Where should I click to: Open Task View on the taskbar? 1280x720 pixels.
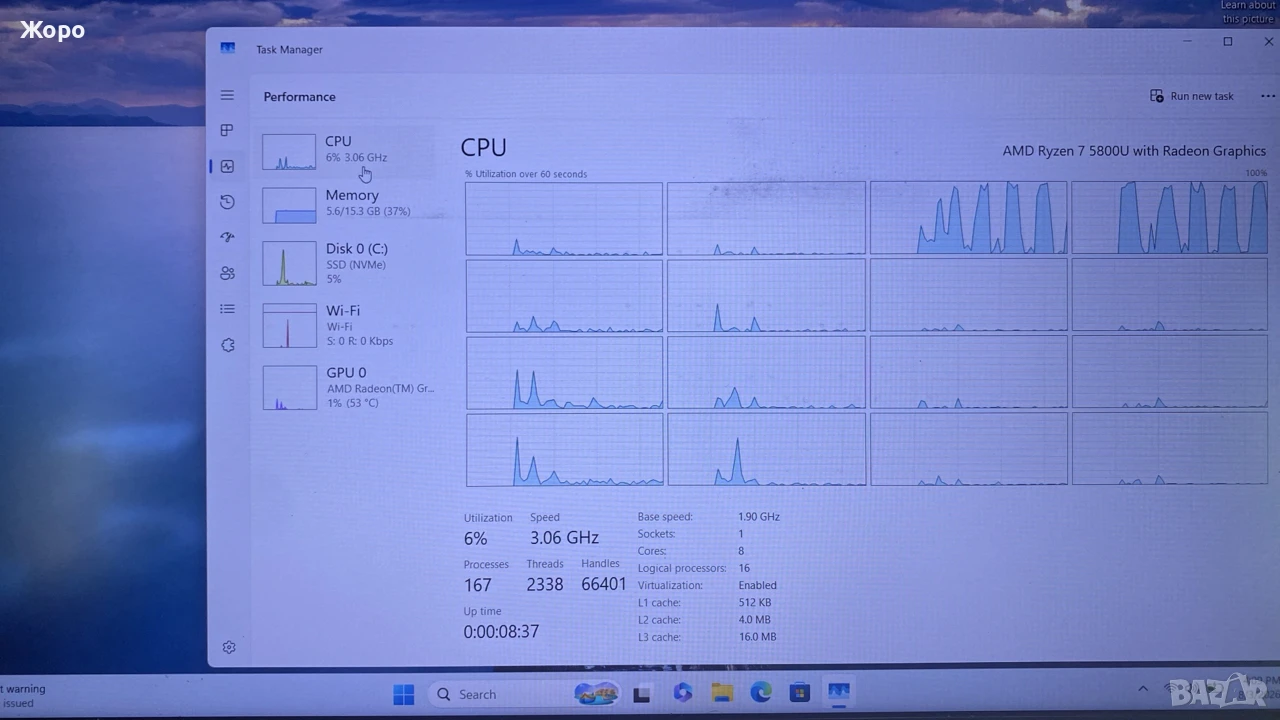point(642,694)
